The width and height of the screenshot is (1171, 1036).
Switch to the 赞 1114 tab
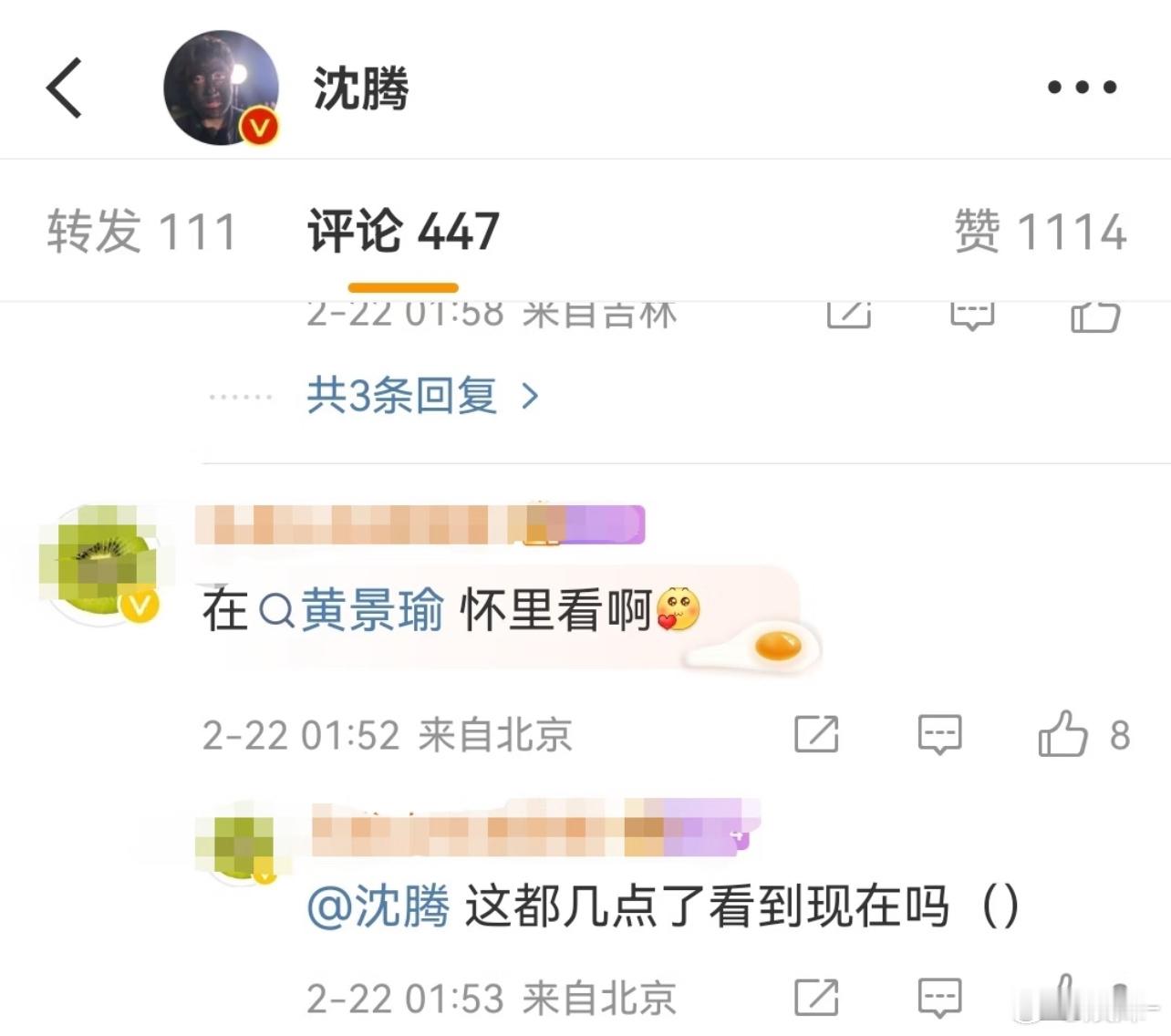click(x=1040, y=231)
